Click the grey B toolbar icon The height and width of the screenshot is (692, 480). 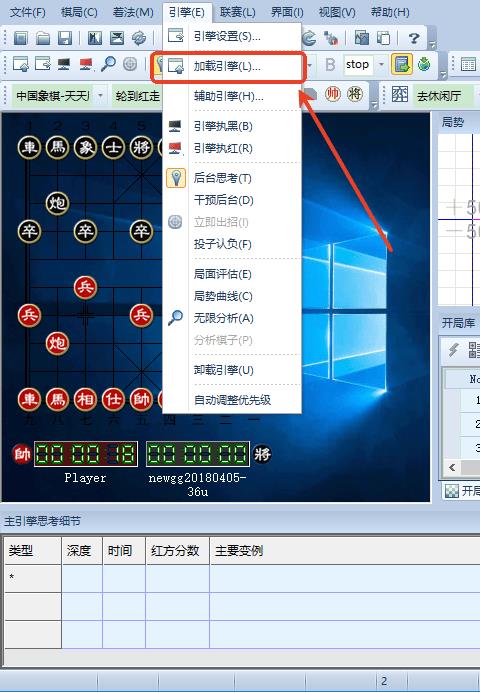pyautogui.click(x=330, y=65)
